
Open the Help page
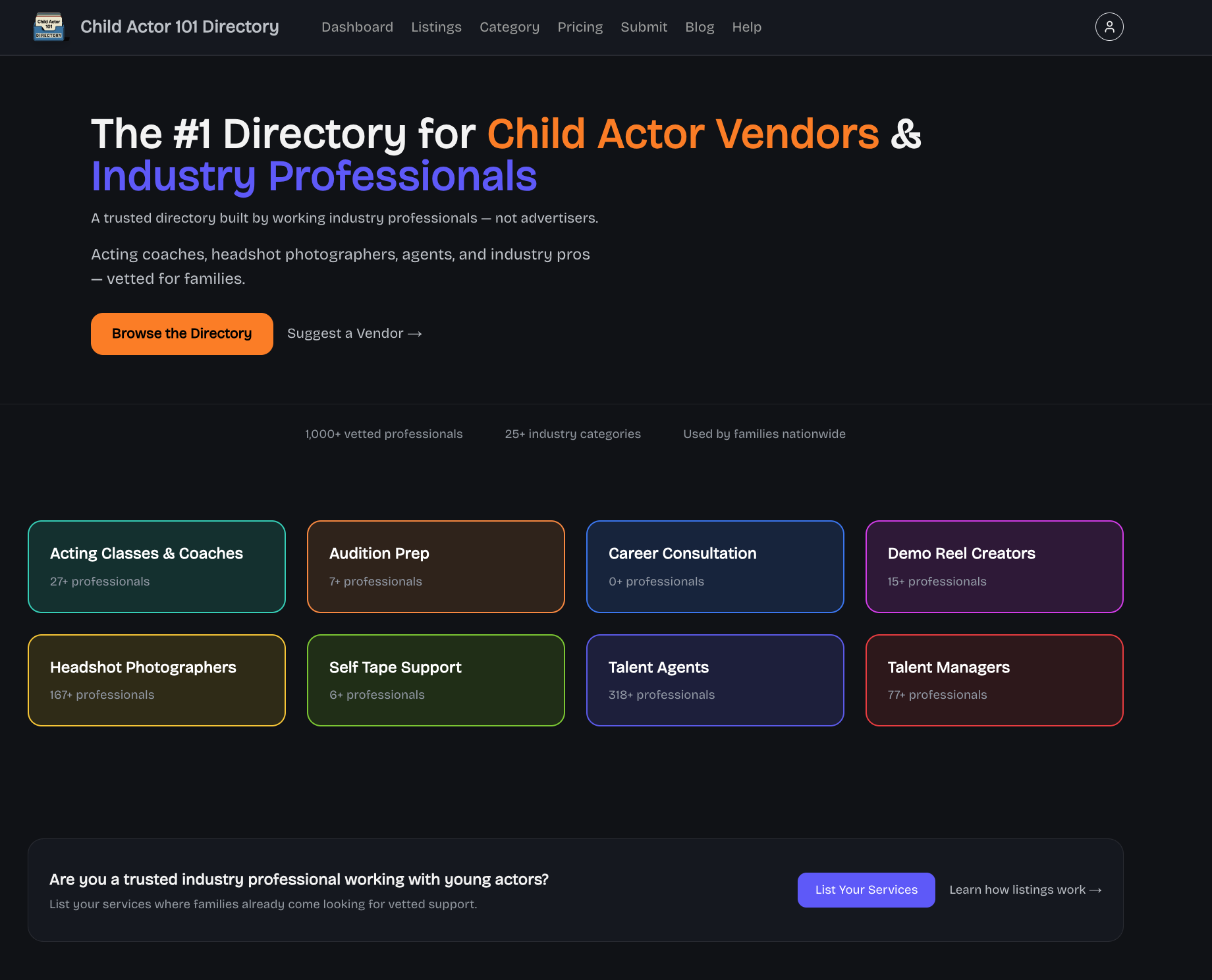pyautogui.click(x=746, y=27)
